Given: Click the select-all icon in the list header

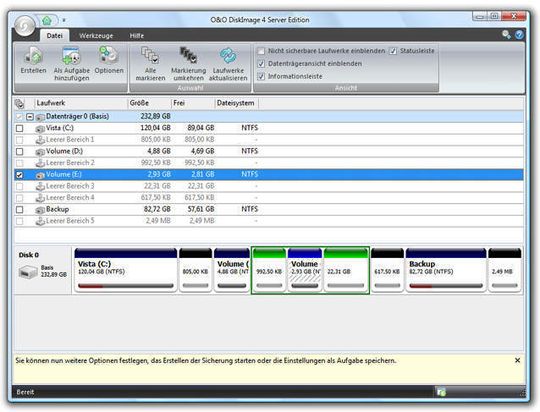Looking at the screenshot, I should (x=20, y=103).
